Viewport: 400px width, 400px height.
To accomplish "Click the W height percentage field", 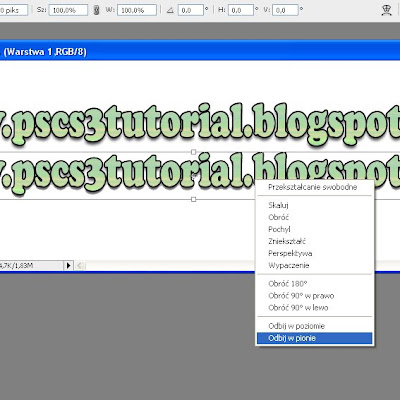I will click(x=137, y=10).
